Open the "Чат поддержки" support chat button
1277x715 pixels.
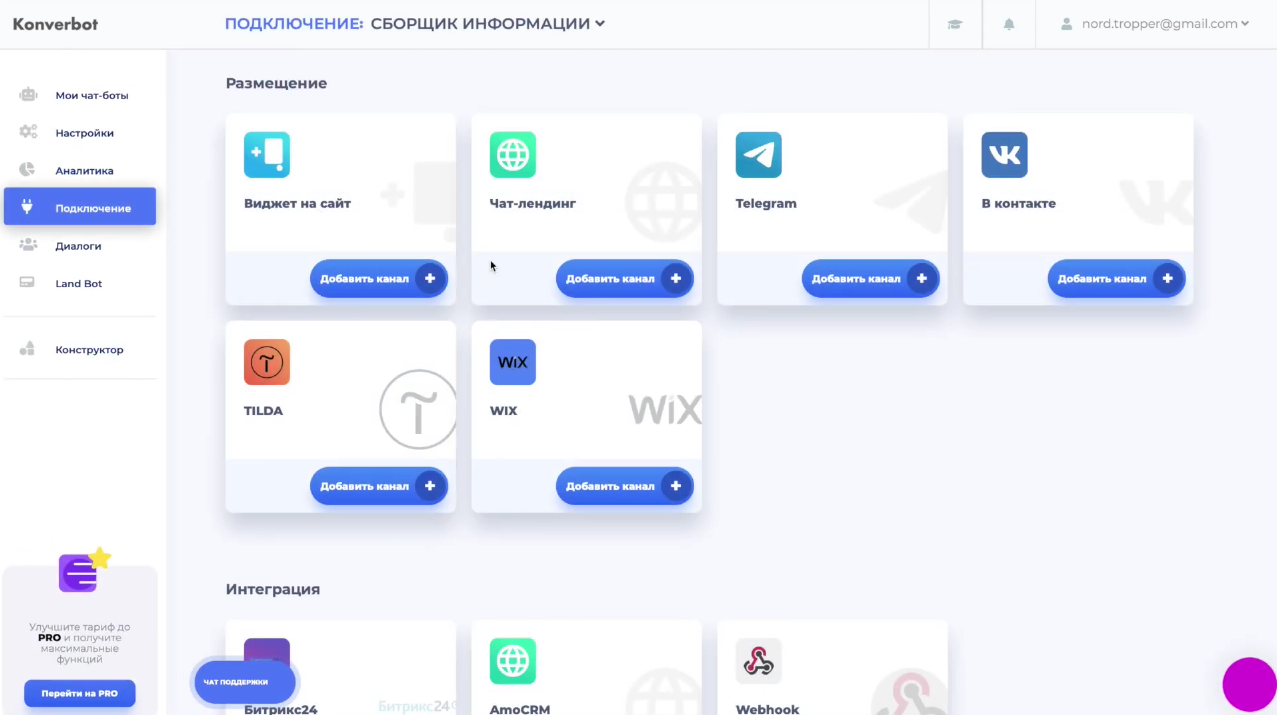245,682
